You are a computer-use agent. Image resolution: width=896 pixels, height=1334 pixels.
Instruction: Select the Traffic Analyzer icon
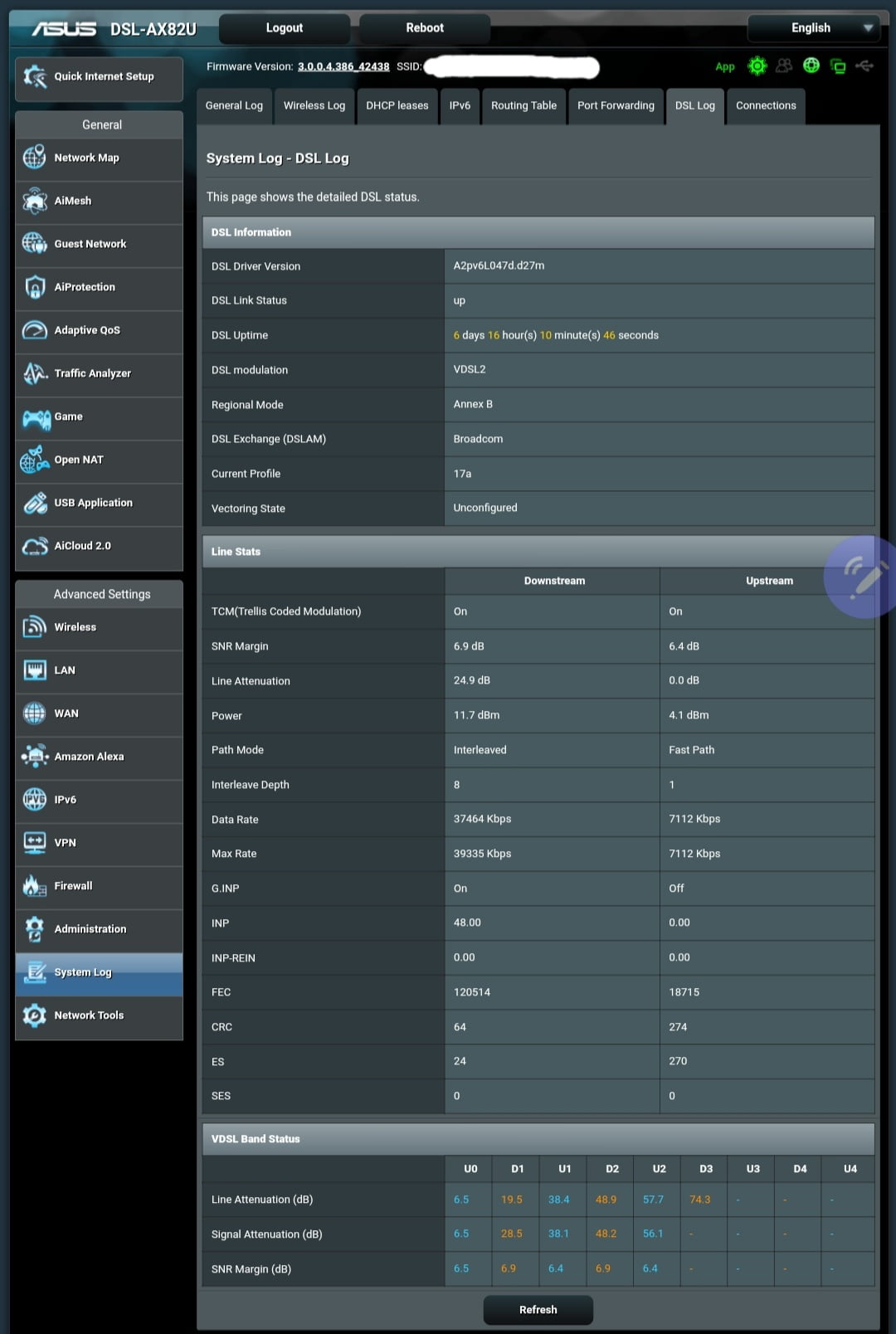tap(35, 373)
